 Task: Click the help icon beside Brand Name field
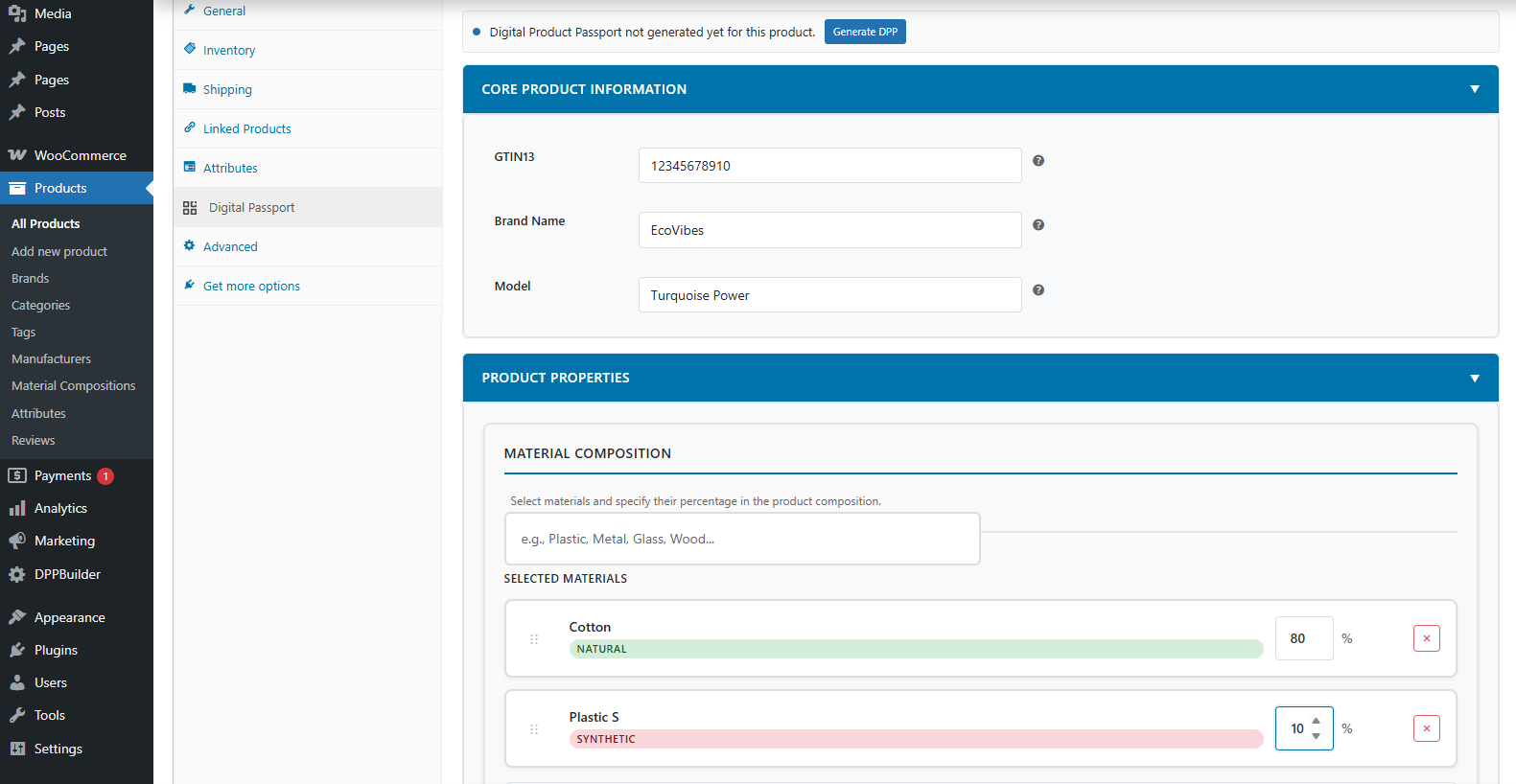1038,225
